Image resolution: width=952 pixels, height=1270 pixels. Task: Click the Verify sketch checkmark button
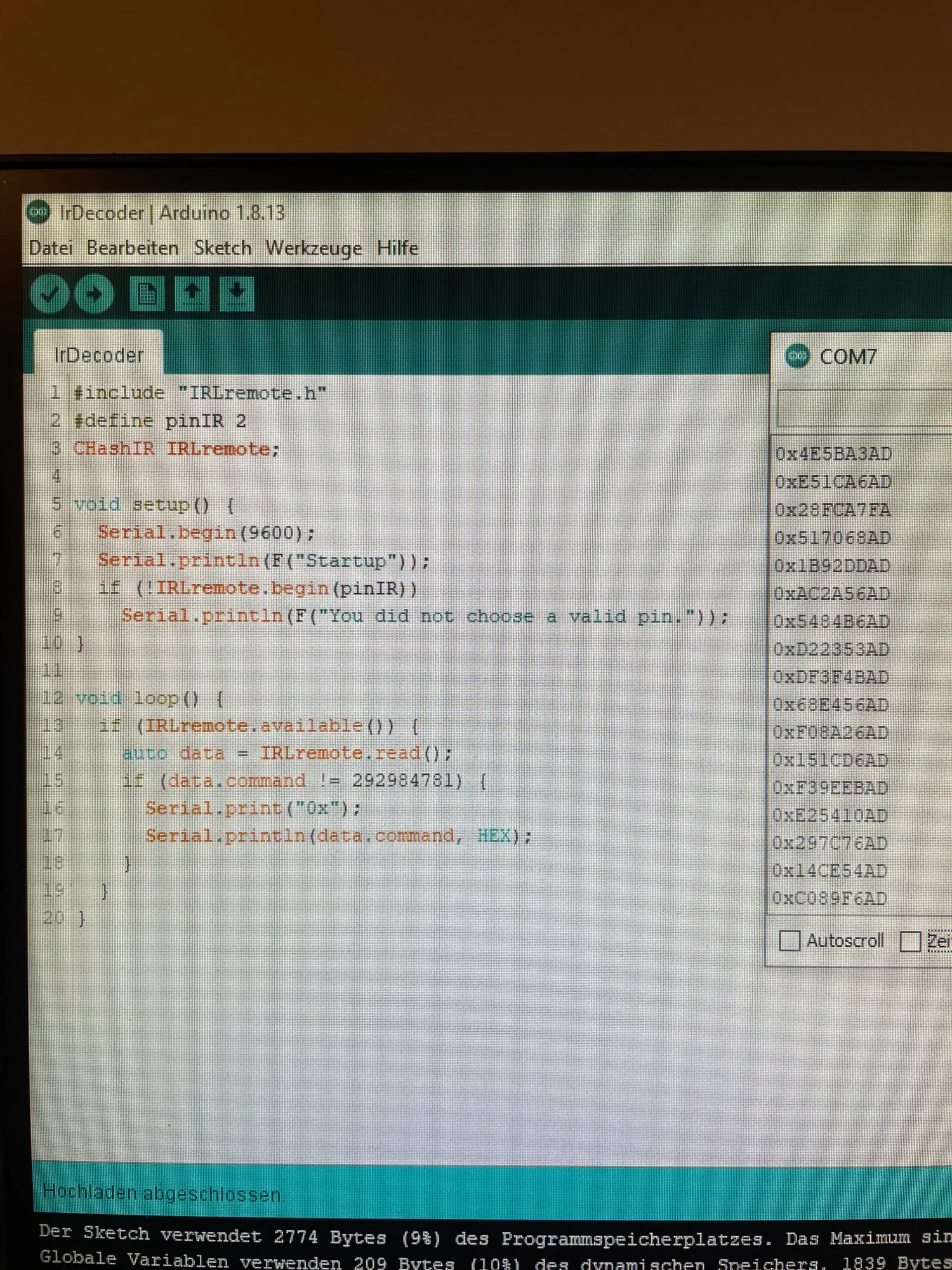point(50,293)
